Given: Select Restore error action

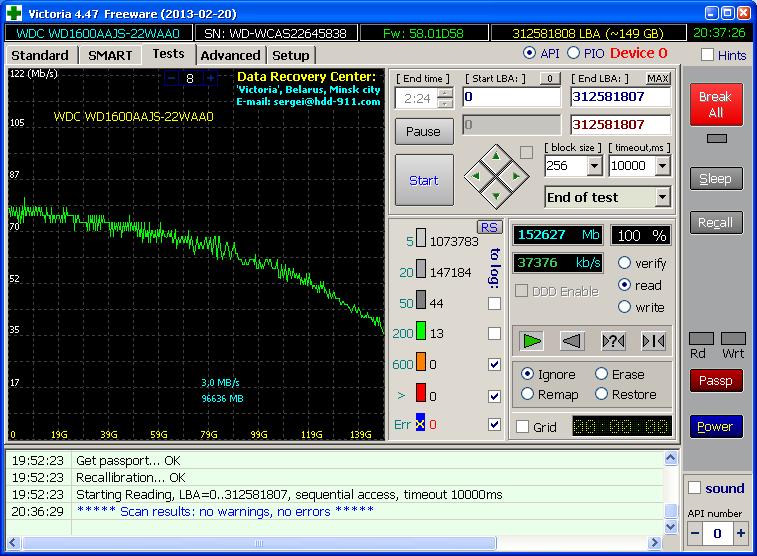Looking at the screenshot, I should [x=601, y=394].
